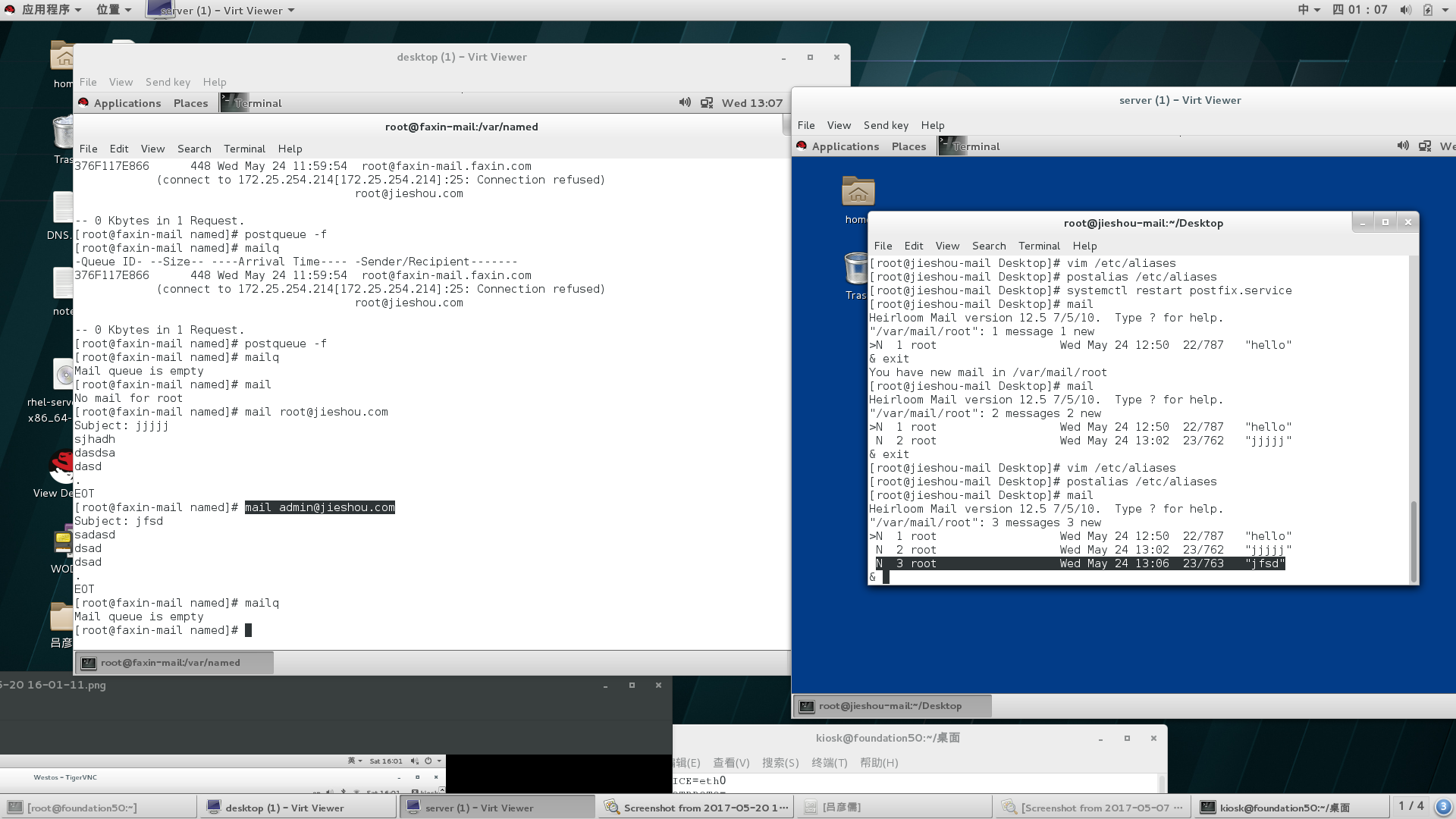Screen dimensions: 1456x819
Task: Click jieshou-mail terminal vertical scrollbar thumb
Action: [1413, 542]
